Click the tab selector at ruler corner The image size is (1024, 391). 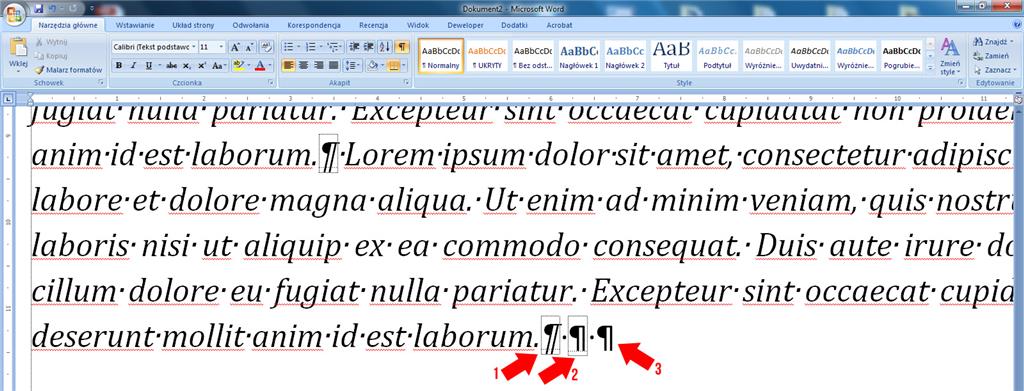pos(8,99)
